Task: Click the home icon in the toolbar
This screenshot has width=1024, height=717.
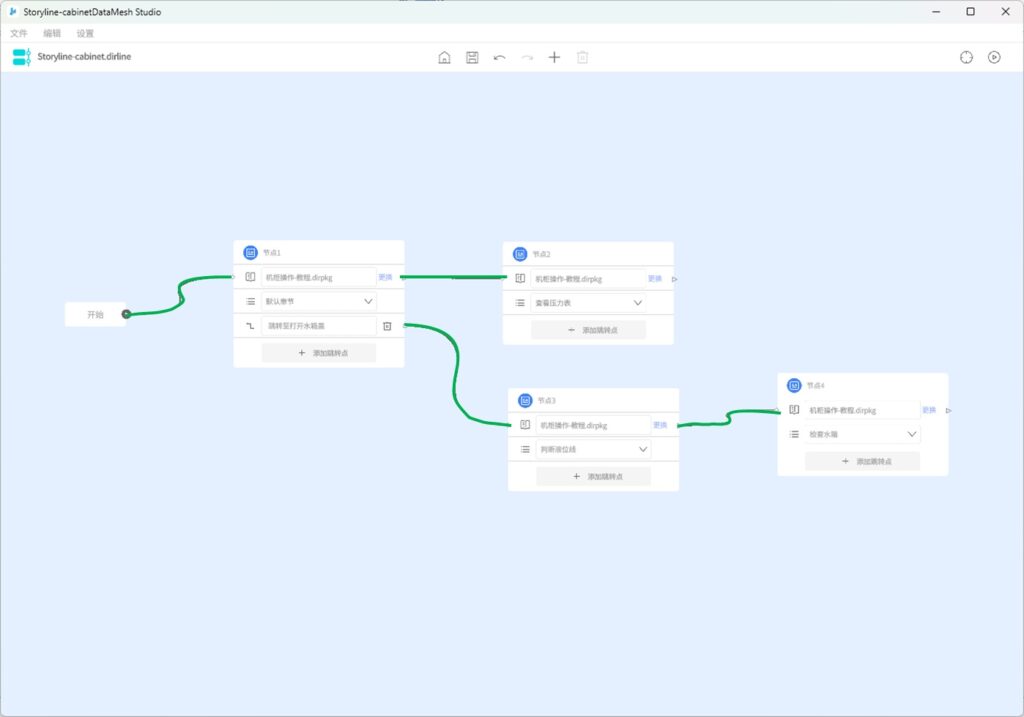Action: tap(444, 57)
